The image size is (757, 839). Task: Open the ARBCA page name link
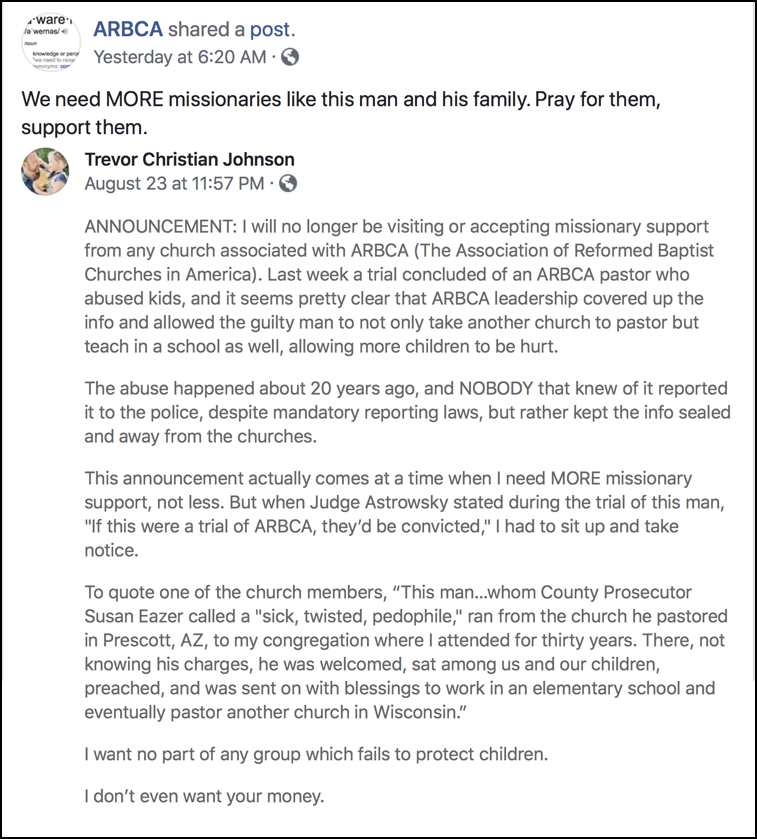click(127, 30)
